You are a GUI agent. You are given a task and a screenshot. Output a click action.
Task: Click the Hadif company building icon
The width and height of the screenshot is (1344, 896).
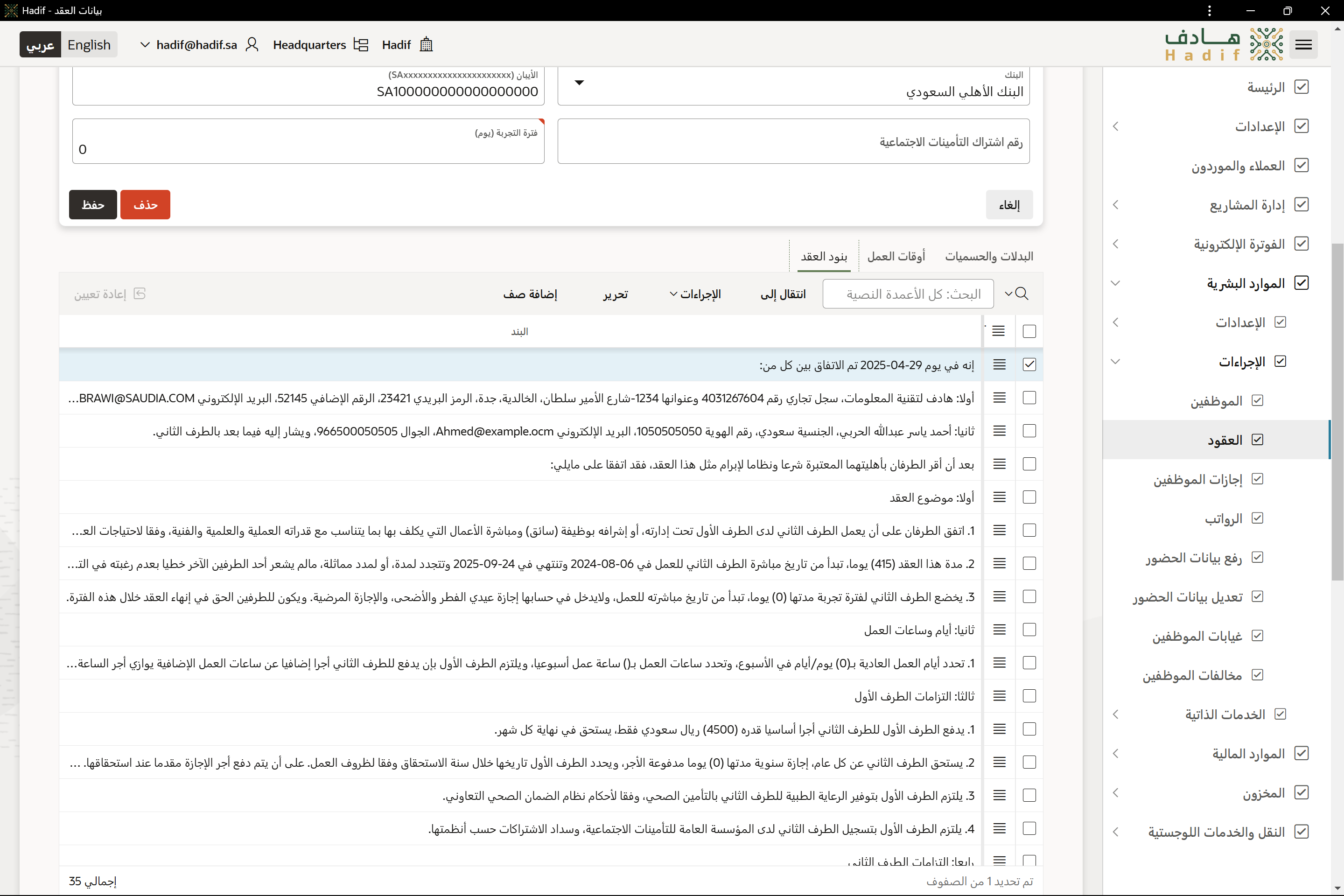click(x=426, y=45)
